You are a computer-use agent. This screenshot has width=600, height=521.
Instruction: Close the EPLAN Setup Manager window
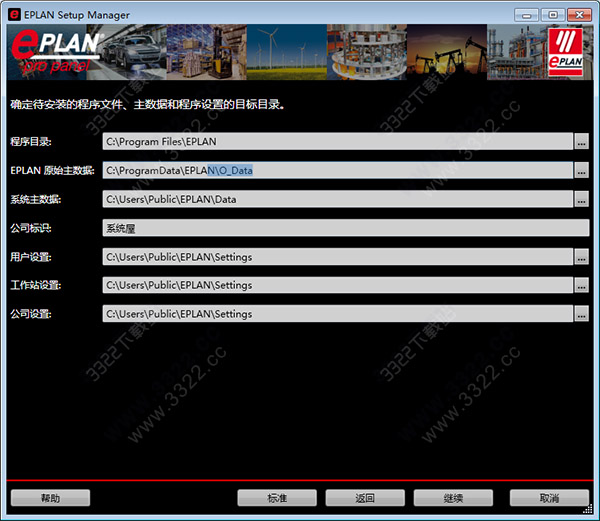579,15
